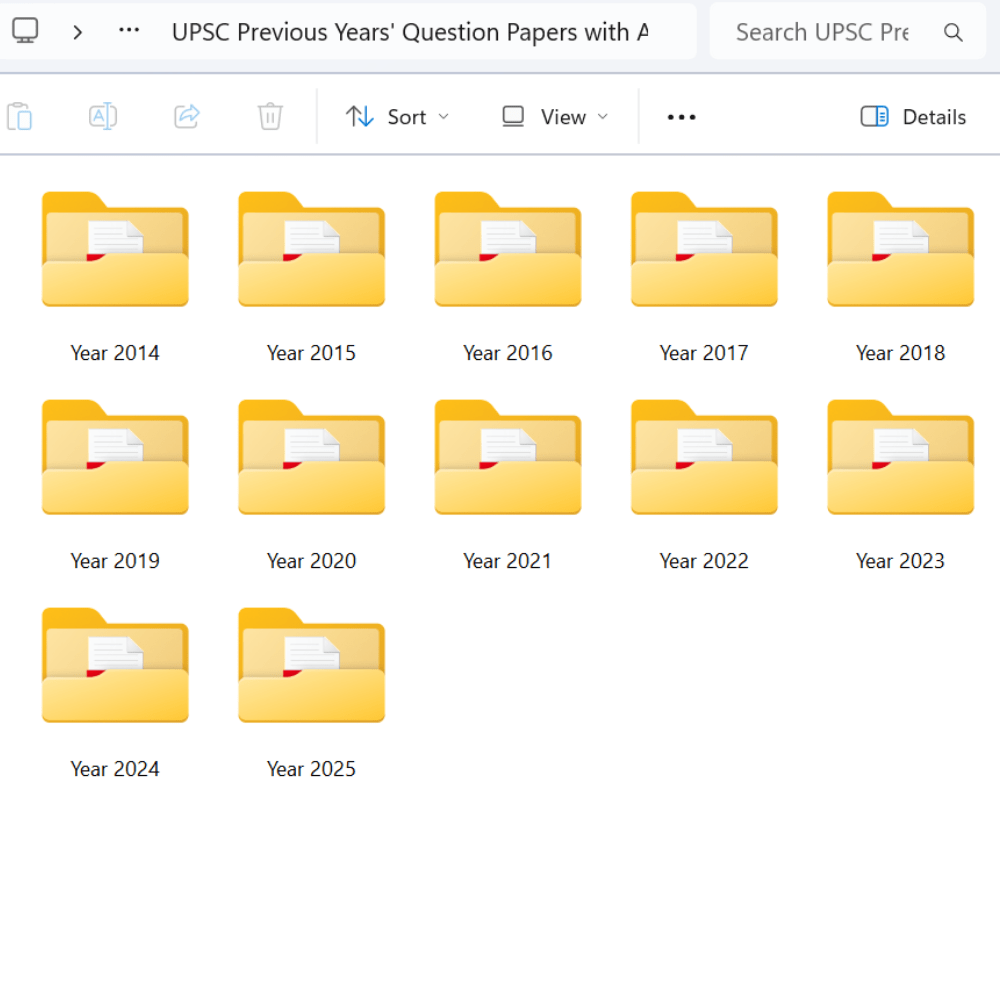Open the Year 2014 folder
The height and width of the screenshot is (1000, 1000).
(x=115, y=250)
